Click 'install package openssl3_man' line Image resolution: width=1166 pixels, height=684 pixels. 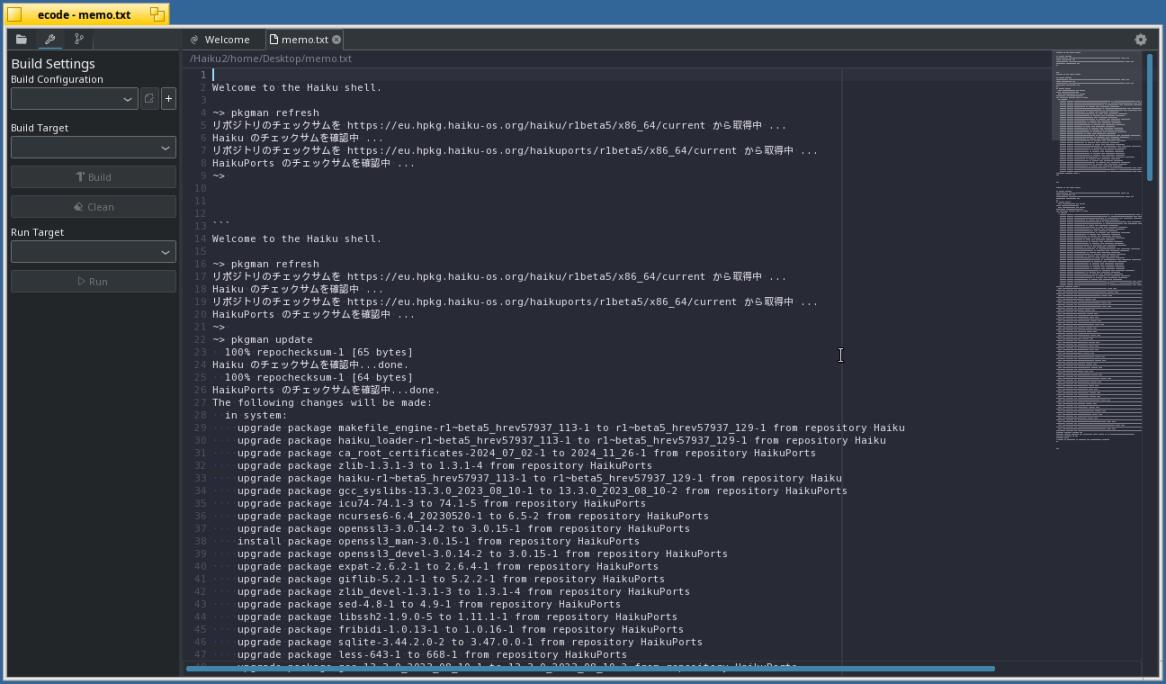coord(438,542)
